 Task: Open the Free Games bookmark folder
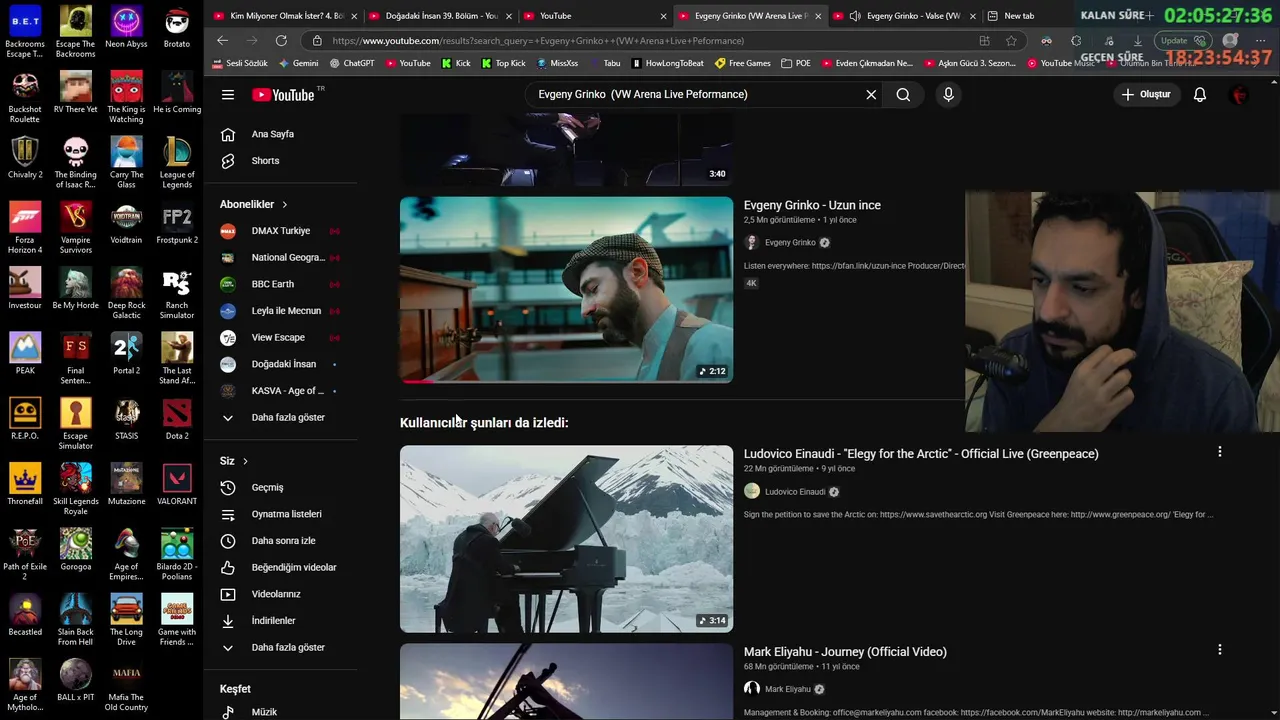pos(742,63)
